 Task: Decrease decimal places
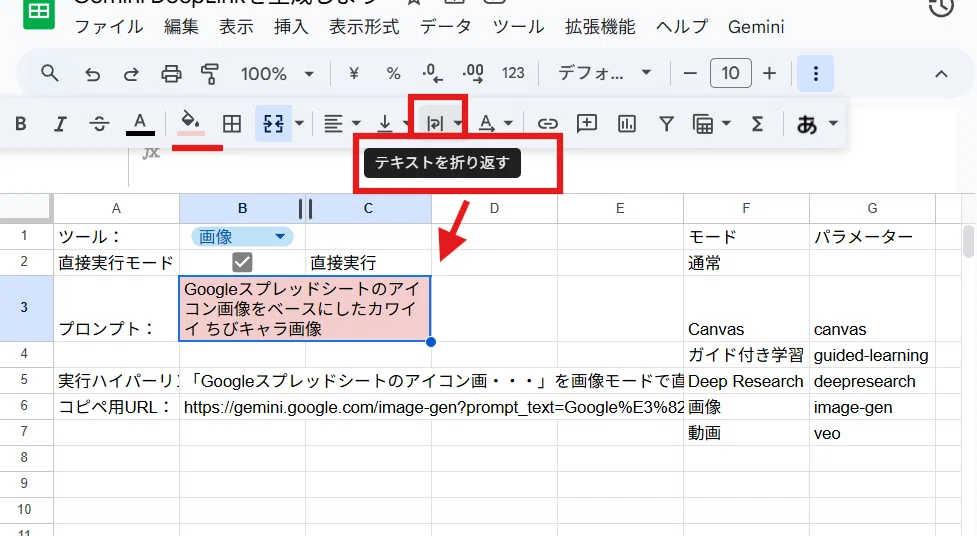coord(432,74)
